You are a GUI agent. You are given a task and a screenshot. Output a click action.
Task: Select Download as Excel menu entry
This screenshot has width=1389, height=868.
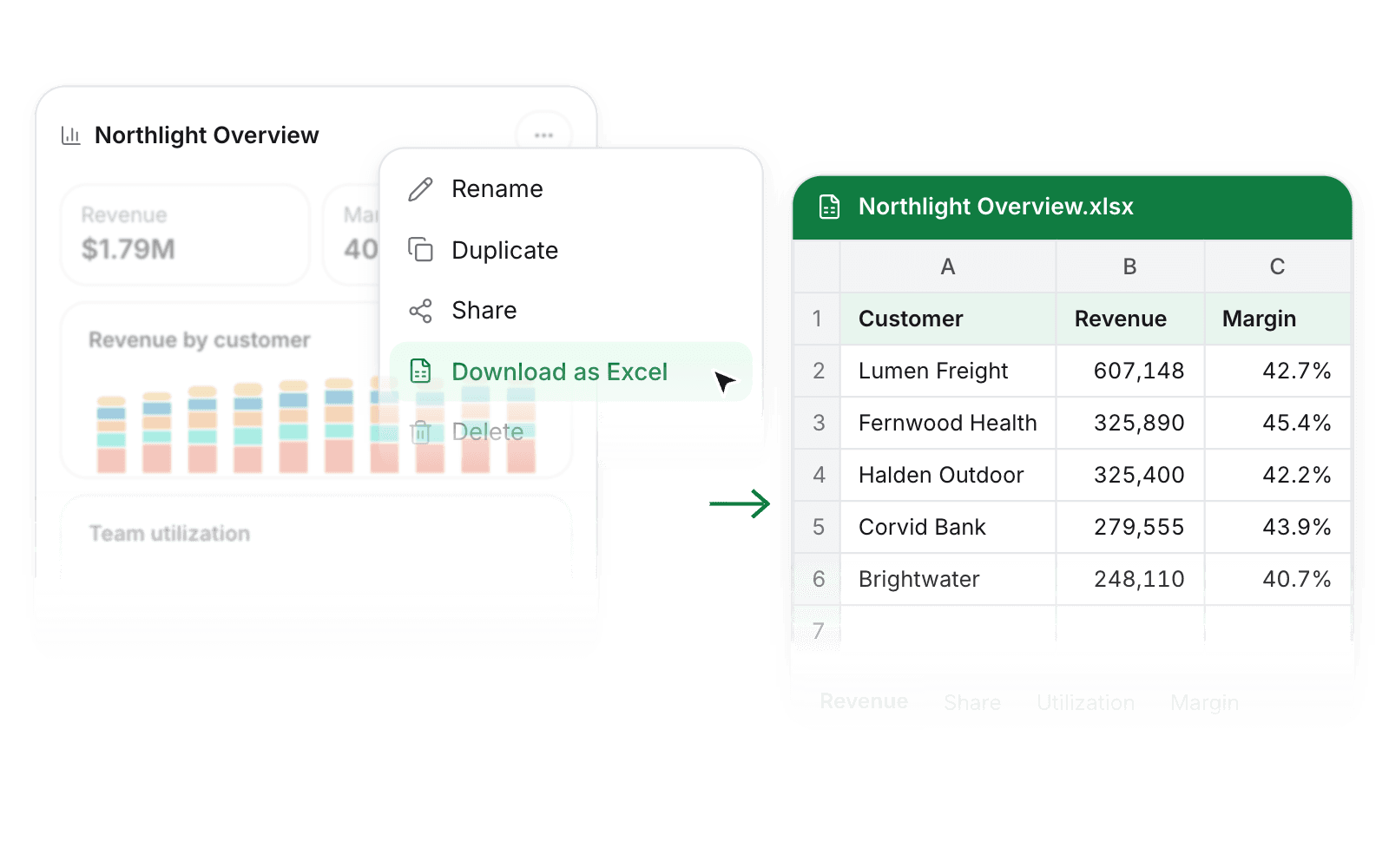point(571,372)
